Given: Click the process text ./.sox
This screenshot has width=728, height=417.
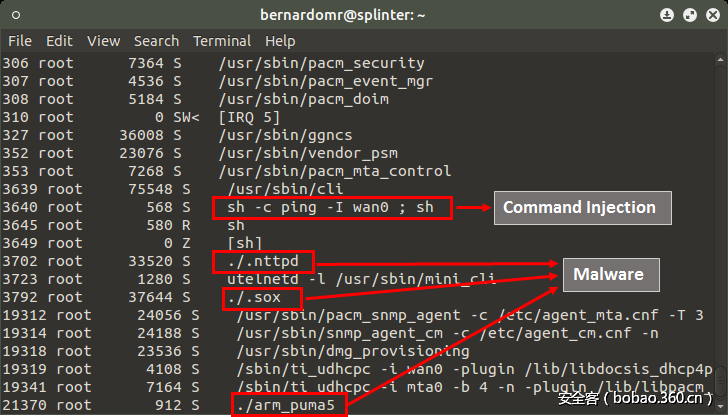Looking at the screenshot, I should [254, 297].
